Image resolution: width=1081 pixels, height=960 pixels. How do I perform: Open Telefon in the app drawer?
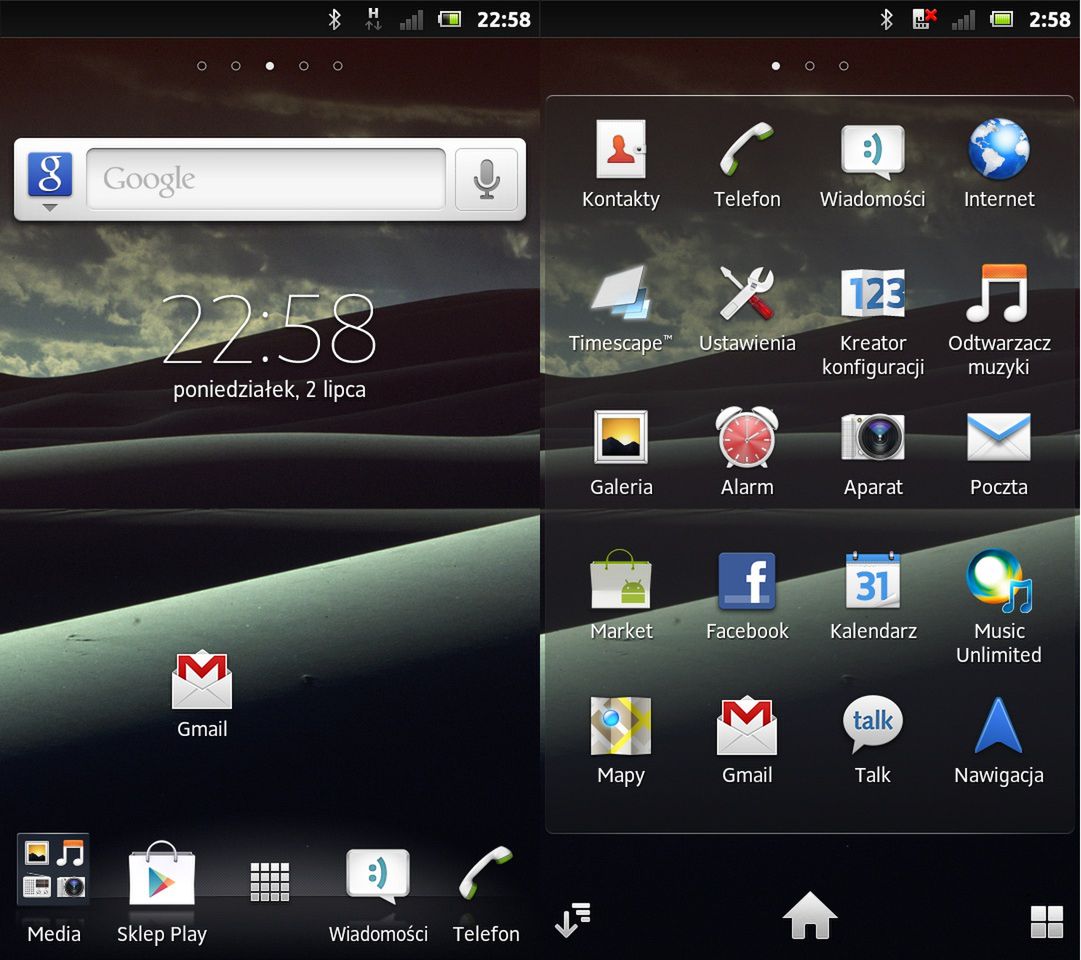point(747,164)
